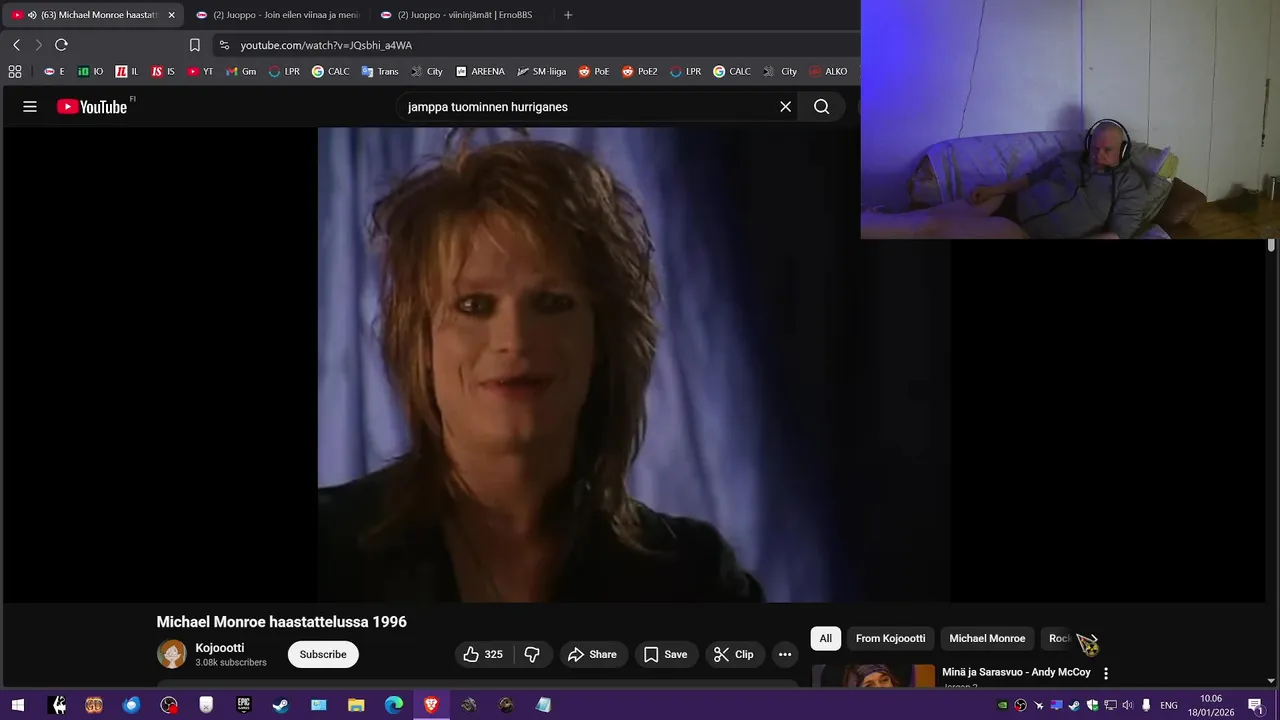This screenshot has width=1280, height=720.
Task: Open the Kojoootti channel avatar
Action: pos(172,654)
